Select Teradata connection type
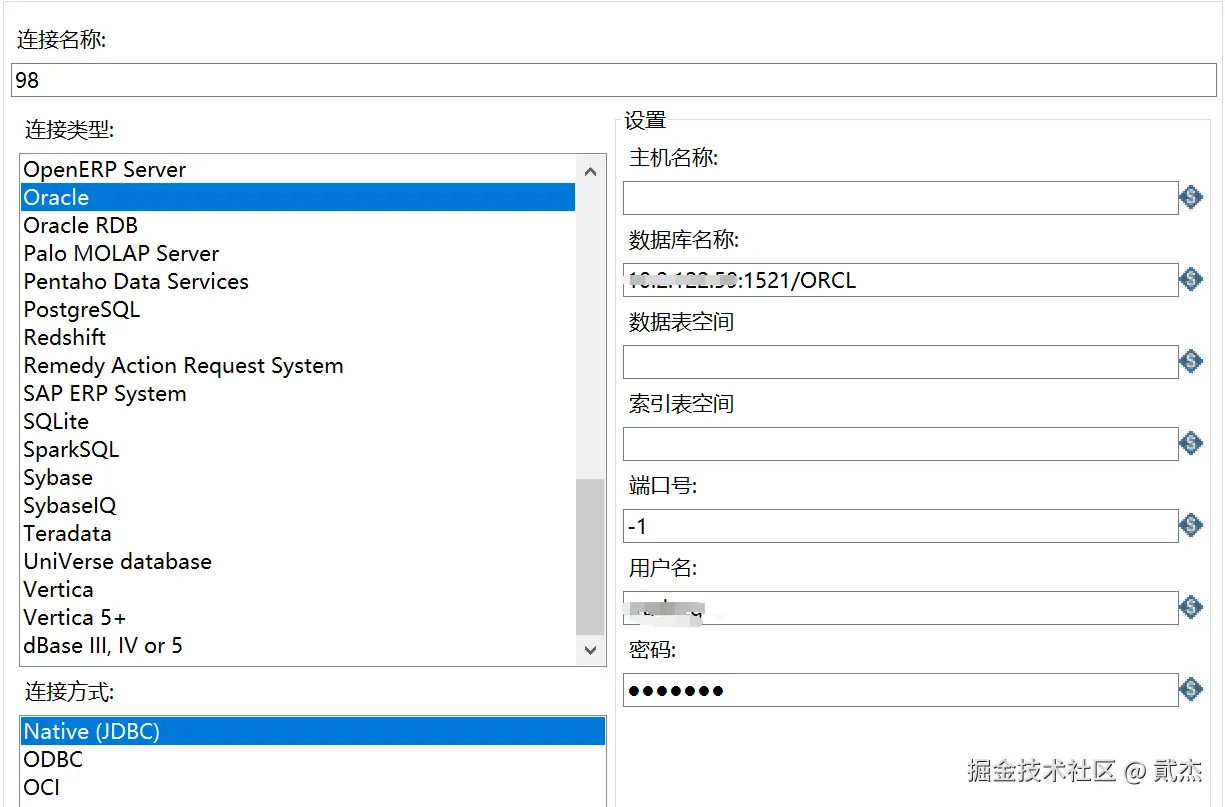This screenshot has height=807, width=1225. [x=298, y=534]
